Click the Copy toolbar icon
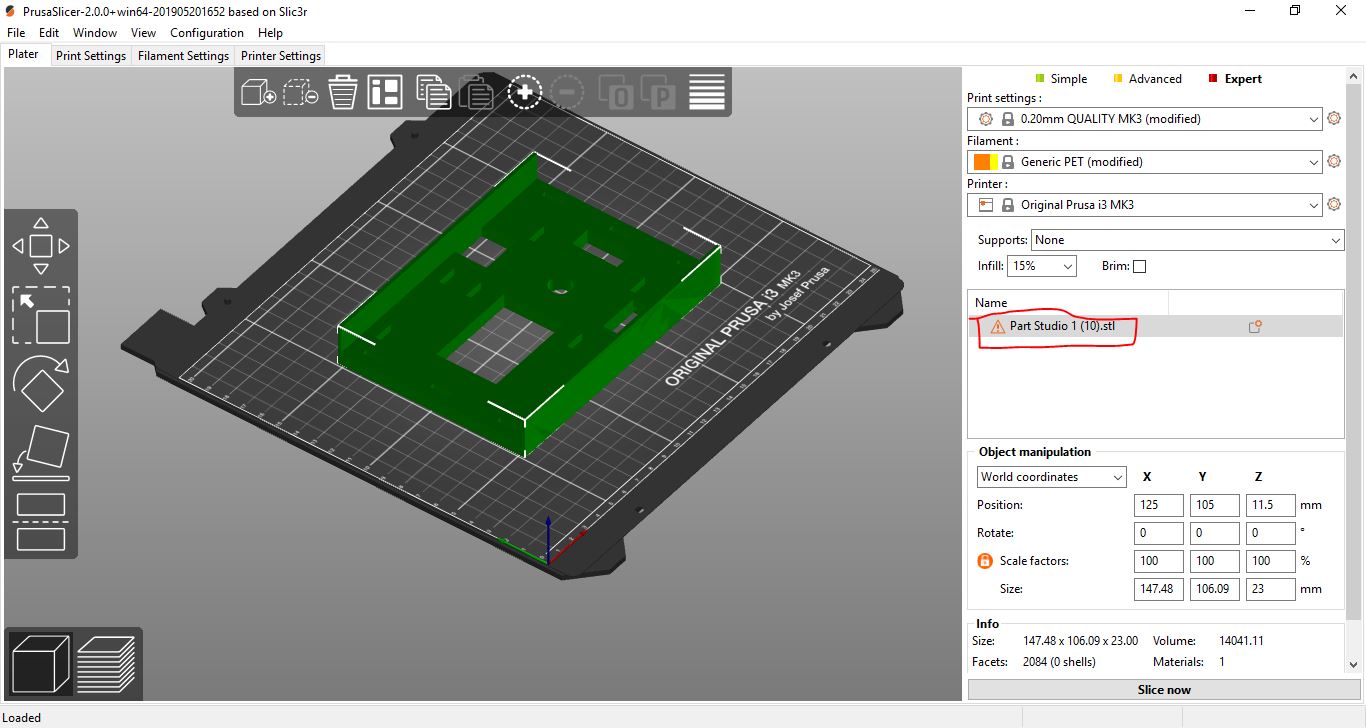Viewport: 1366px width, 728px height. 433,92
